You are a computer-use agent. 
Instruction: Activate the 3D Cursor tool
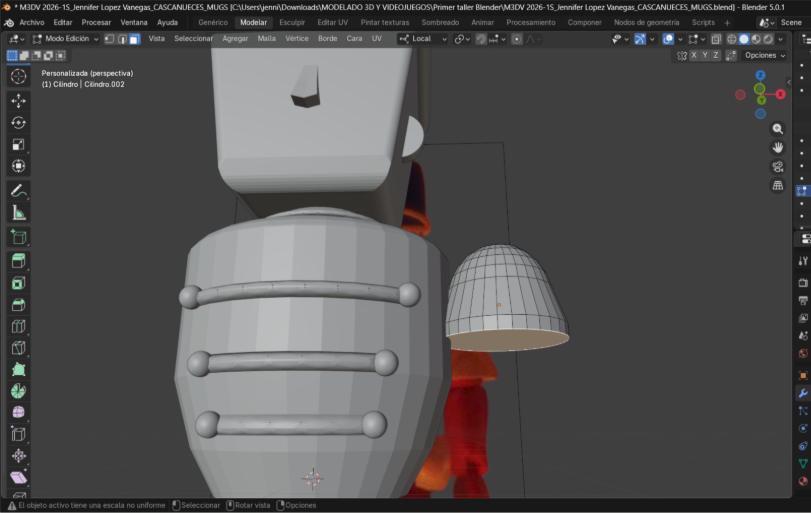[x=18, y=76]
